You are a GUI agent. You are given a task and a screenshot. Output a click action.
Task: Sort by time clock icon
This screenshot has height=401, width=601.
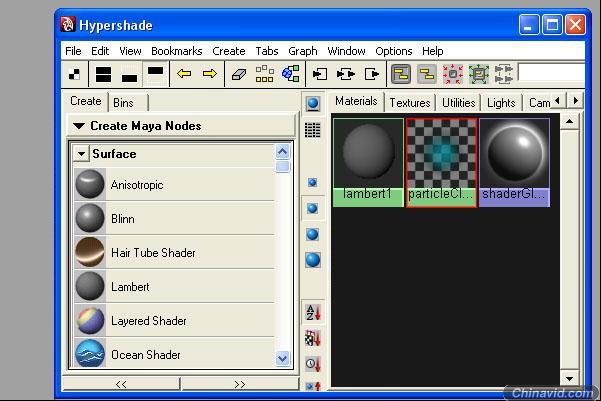click(x=313, y=364)
